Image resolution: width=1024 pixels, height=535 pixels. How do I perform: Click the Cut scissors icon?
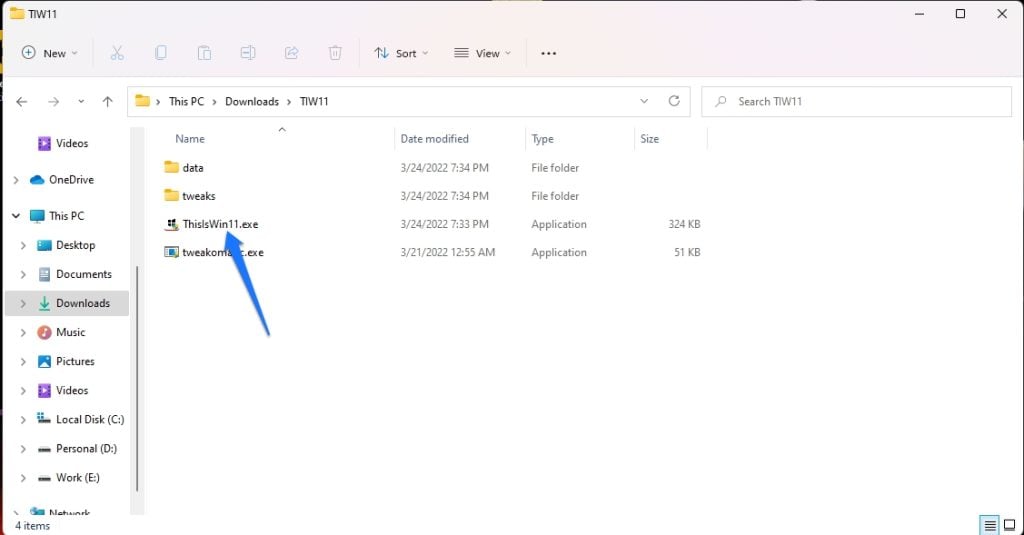pyautogui.click(x=117, y=53)
